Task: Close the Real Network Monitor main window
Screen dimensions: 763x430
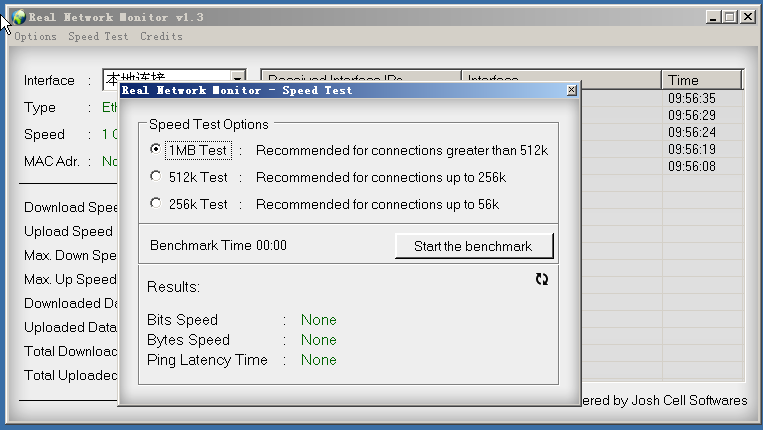Action: pos(747,17)
